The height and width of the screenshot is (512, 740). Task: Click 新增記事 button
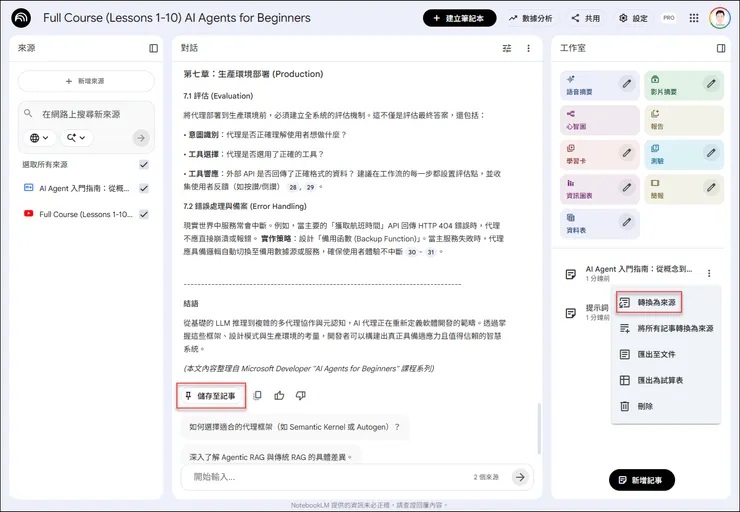pyautogui.click(x=642, y=480)
